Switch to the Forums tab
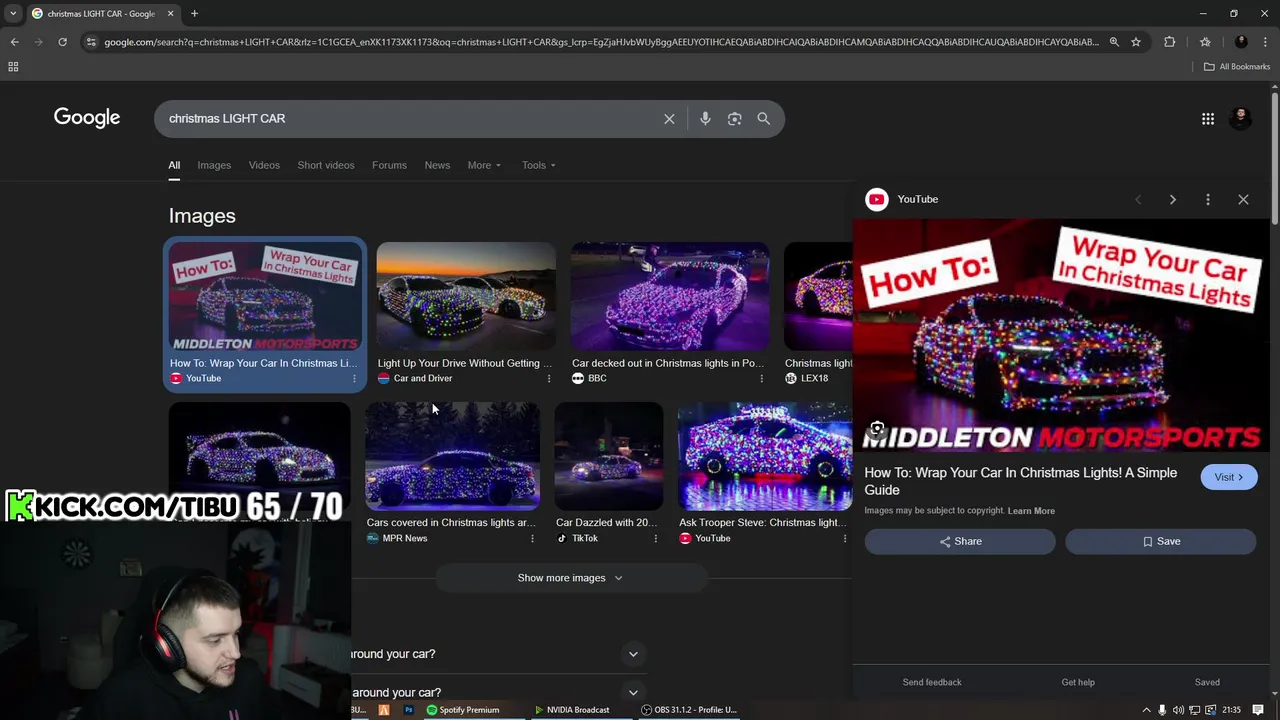 click(389, 166)
